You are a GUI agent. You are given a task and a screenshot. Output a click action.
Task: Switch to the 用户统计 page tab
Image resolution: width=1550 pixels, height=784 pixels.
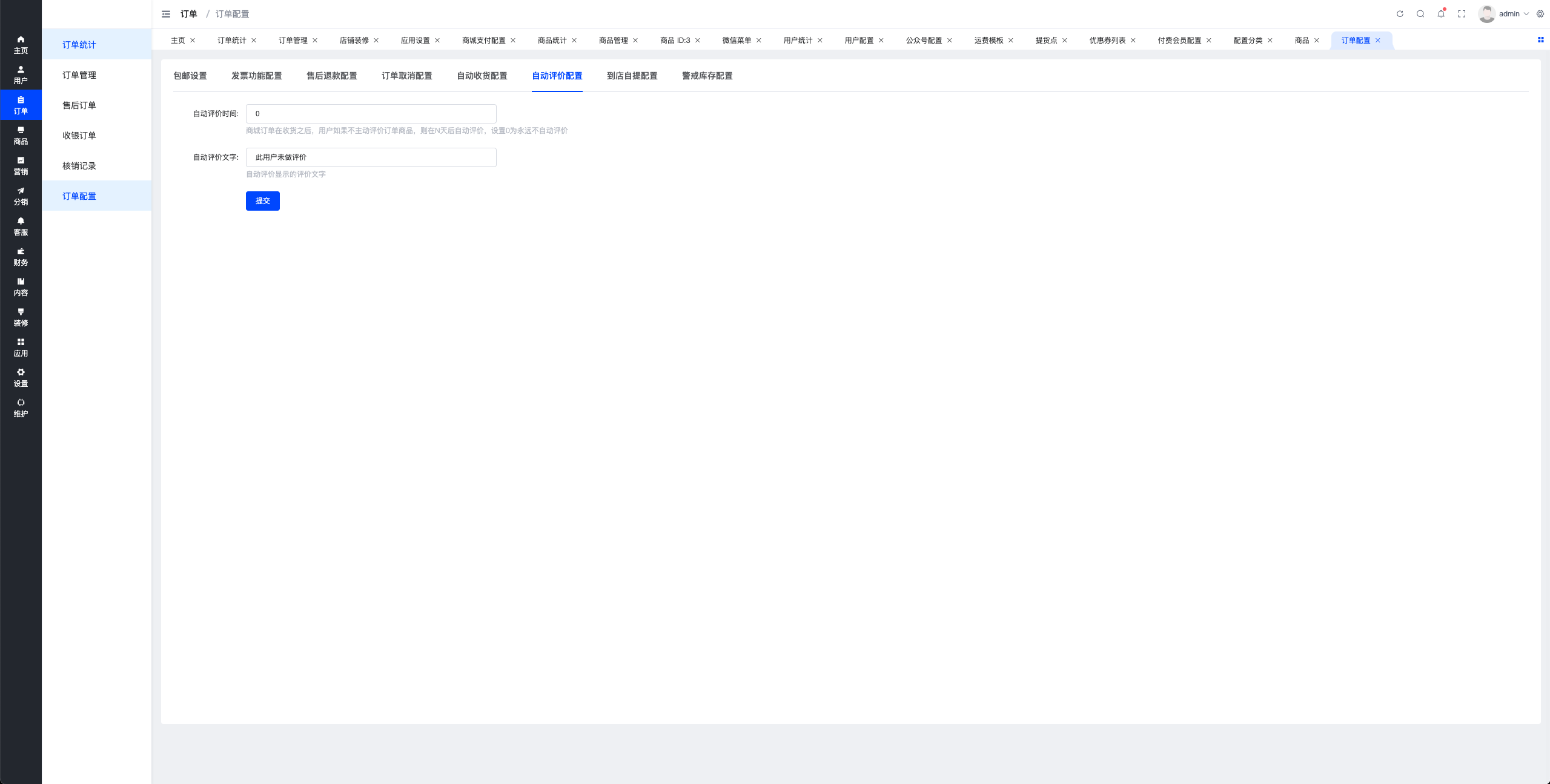point(798,41)
